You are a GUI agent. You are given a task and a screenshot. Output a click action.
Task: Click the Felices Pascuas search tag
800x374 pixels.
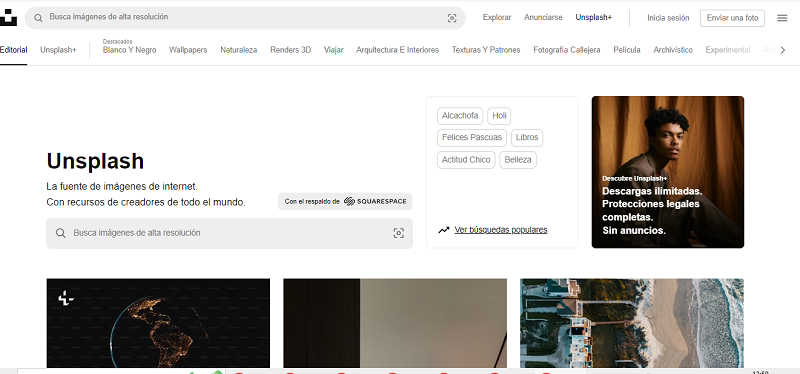point(471,138)
